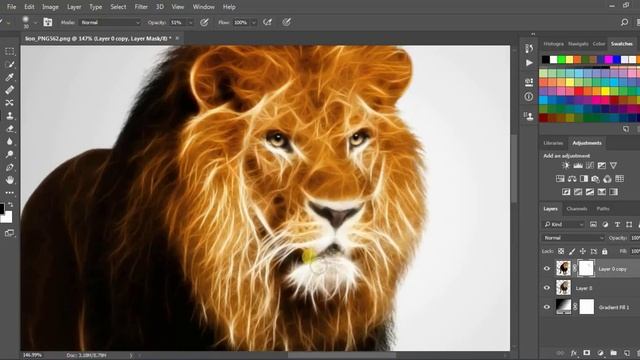Open the layer blend mode Normal dropdown

pos(573,238)
